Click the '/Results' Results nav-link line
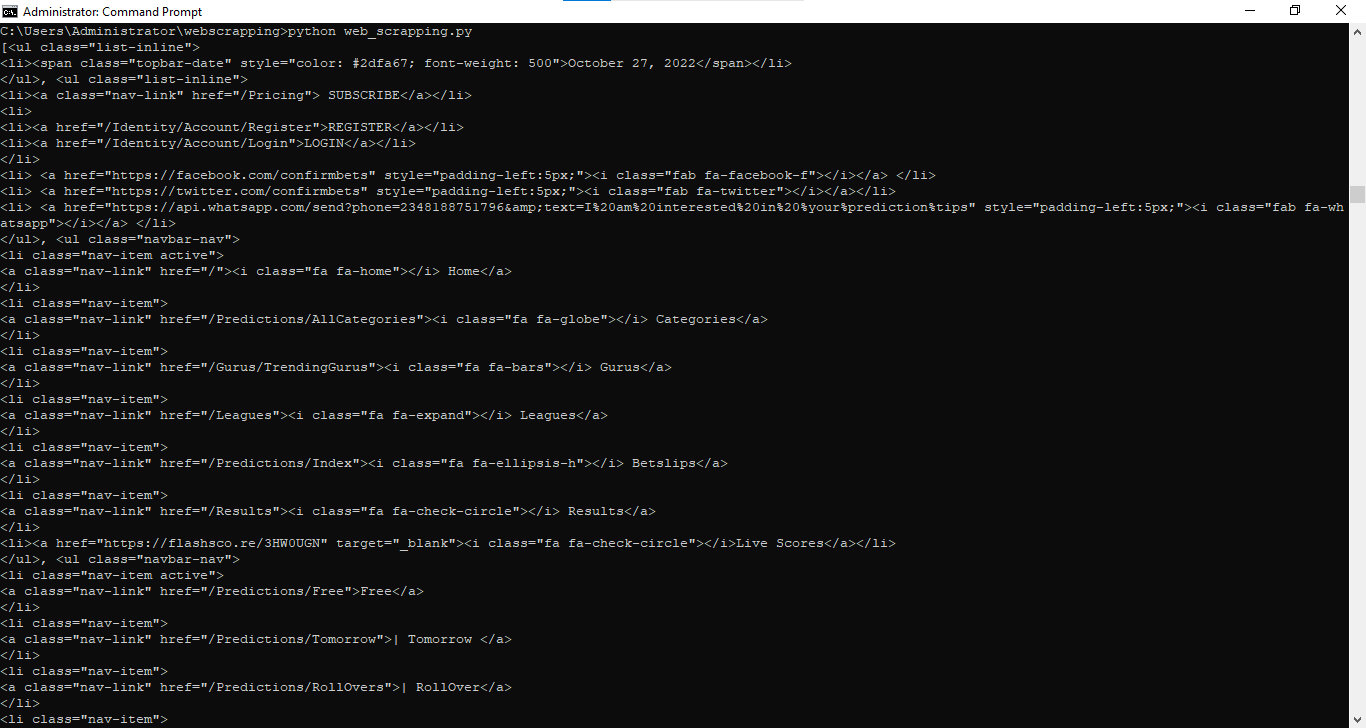The width and height of the screenshot is (1366, 728). click(328, 511)
